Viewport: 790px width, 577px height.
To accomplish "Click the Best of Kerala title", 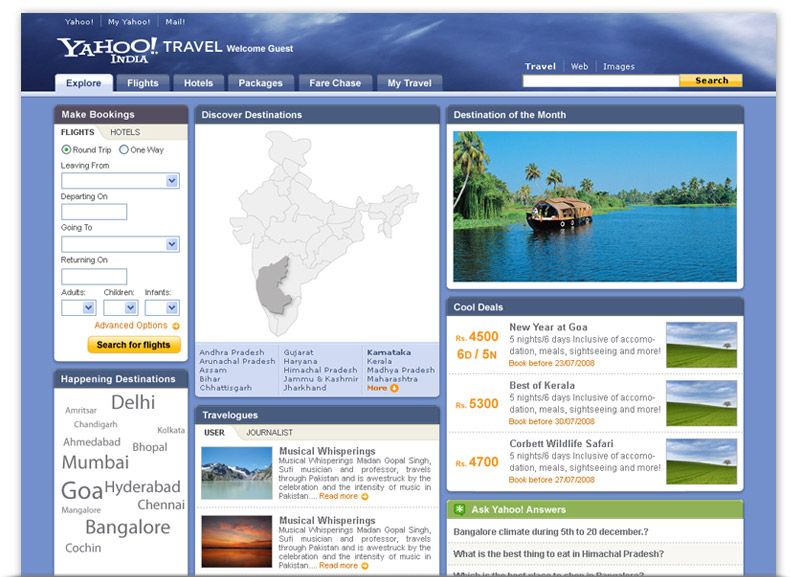I will (542, 386).
